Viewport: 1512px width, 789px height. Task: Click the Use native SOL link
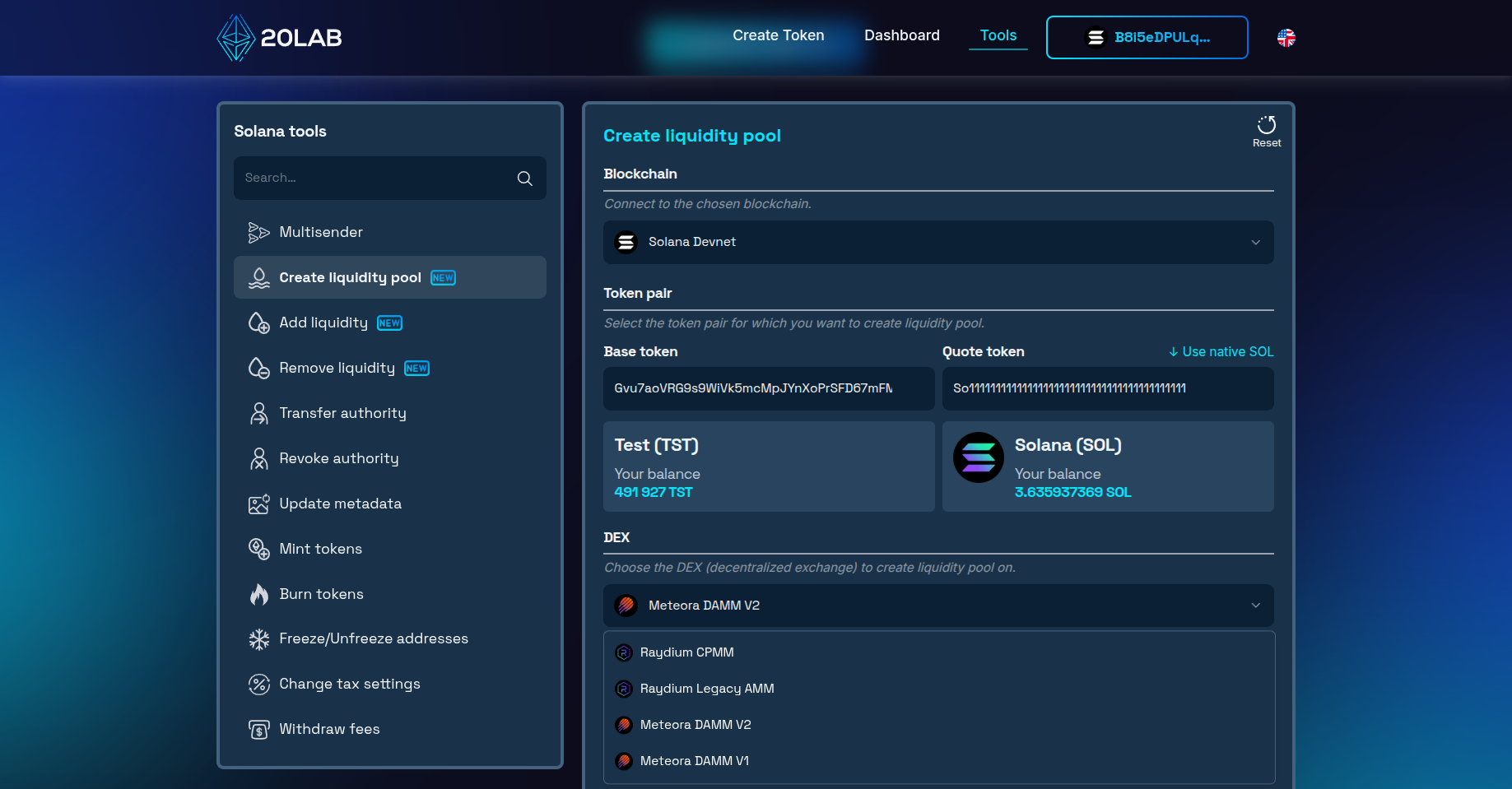[1221, 352]
